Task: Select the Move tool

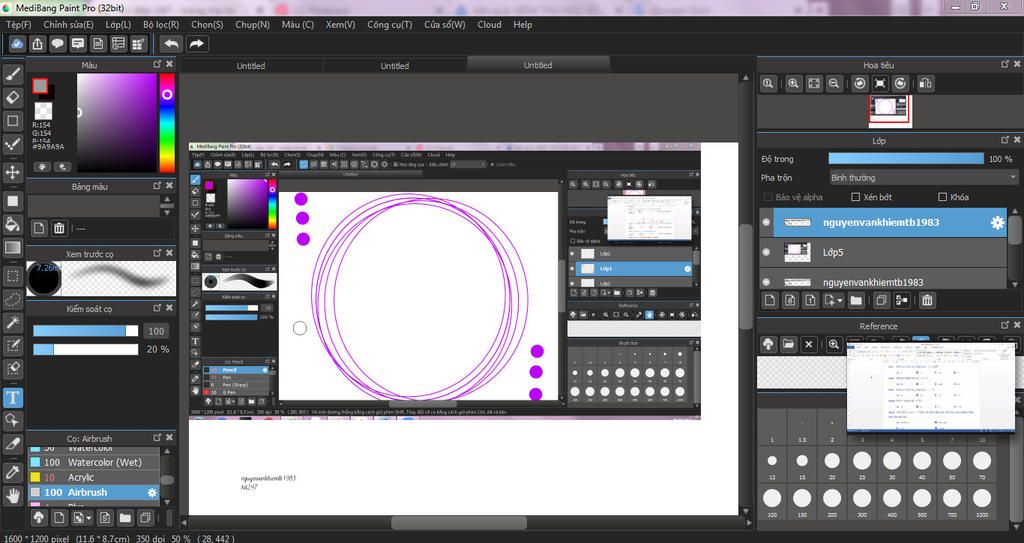Action: click(x=12, y=172)
